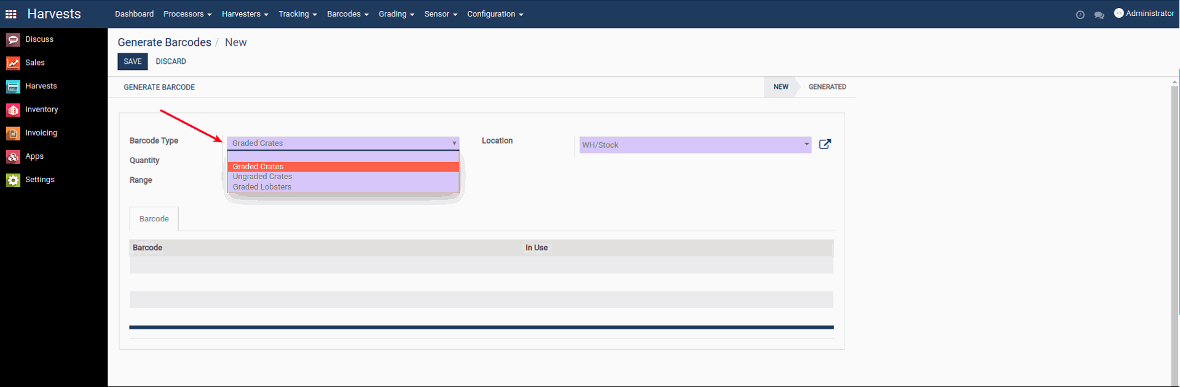Open the Barcode Type dropdown field

point(343,143)
